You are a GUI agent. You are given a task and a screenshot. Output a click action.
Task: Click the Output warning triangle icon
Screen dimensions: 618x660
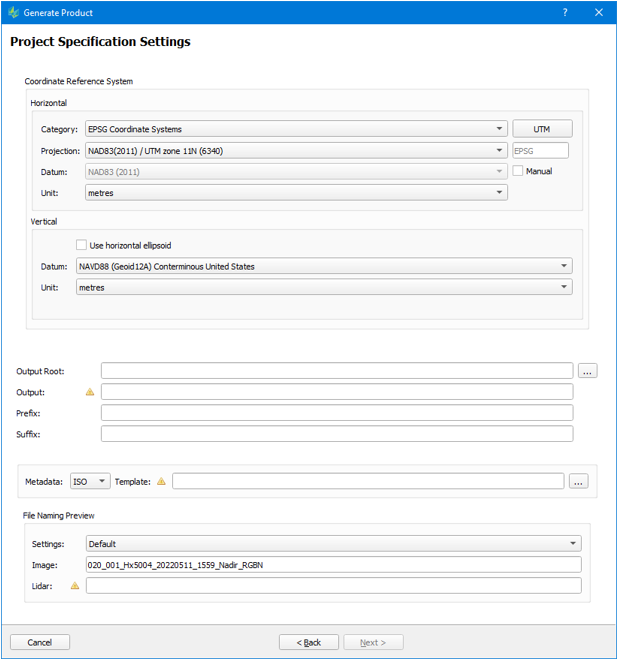coord(90,392)
